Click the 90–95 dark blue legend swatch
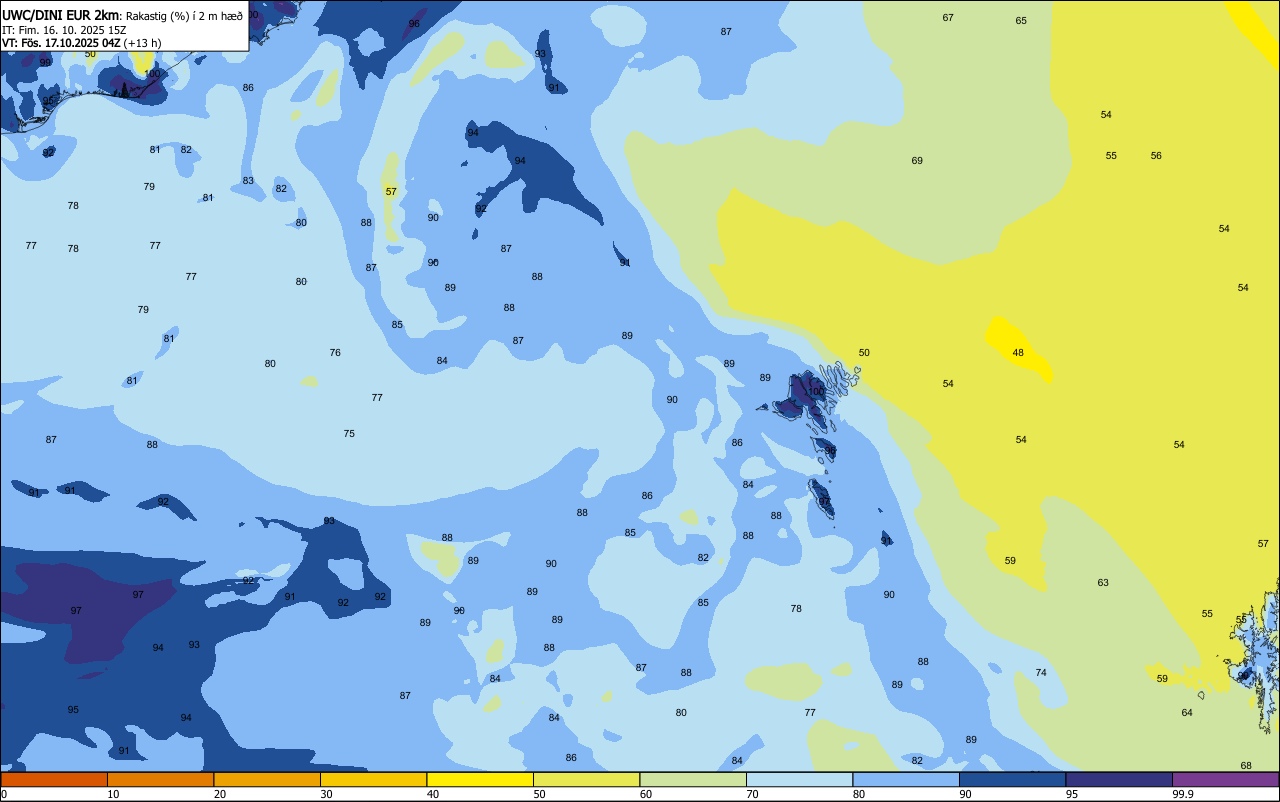1280x802 pixels. [1013, 779]
